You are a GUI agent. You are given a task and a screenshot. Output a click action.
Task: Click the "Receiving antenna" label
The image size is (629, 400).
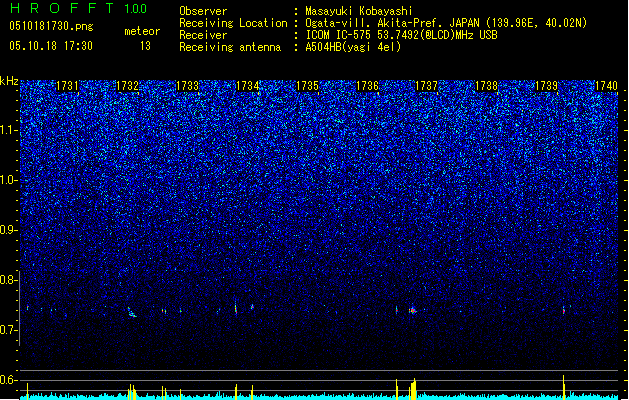[x=230, y=47]
